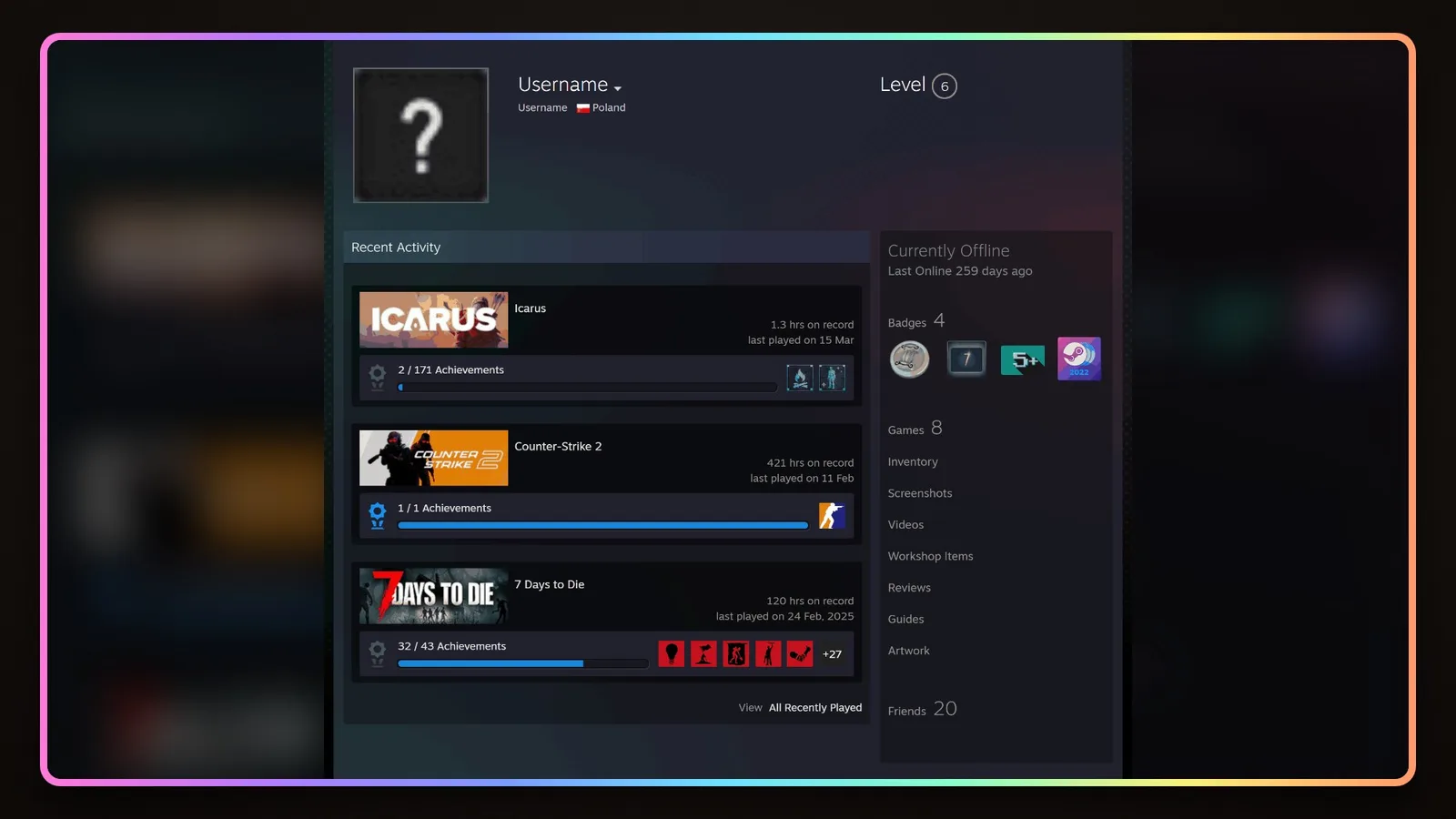Click the Icarus figure achievement icon
This screenshot has width=1456, height=819.
tap(832, 378)
